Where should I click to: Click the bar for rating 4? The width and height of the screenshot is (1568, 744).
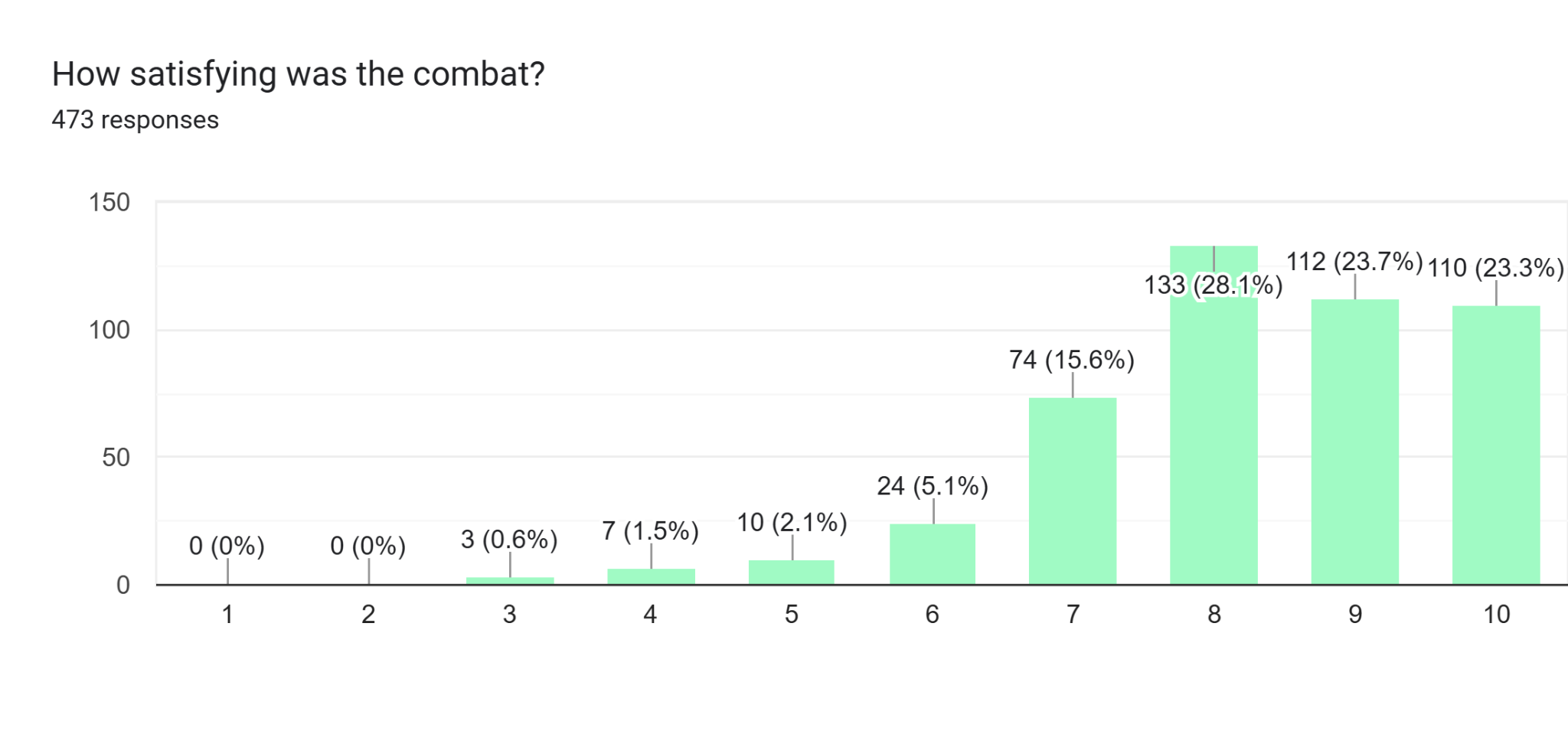click(651, 576)
